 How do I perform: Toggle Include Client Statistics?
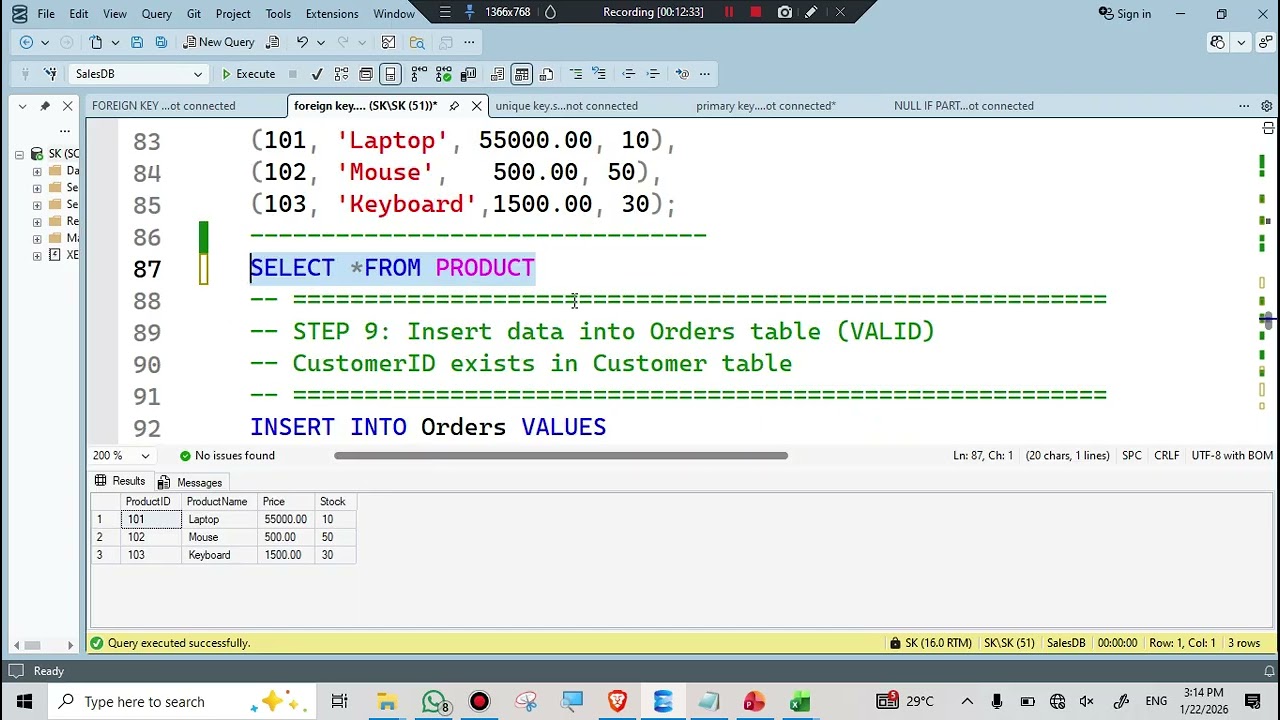pos(468,74)
